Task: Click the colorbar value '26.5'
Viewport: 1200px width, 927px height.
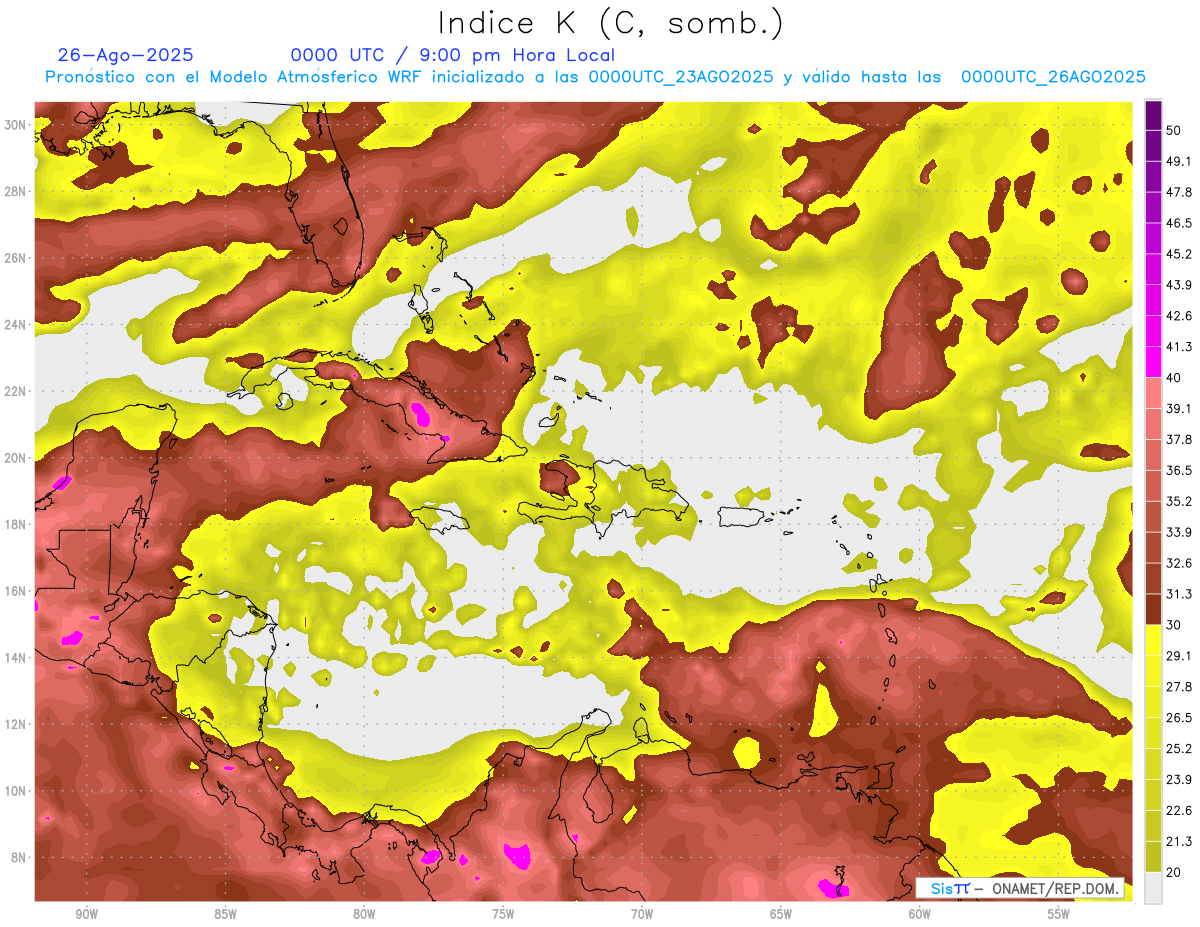Action: click(x=1179, y=718)
